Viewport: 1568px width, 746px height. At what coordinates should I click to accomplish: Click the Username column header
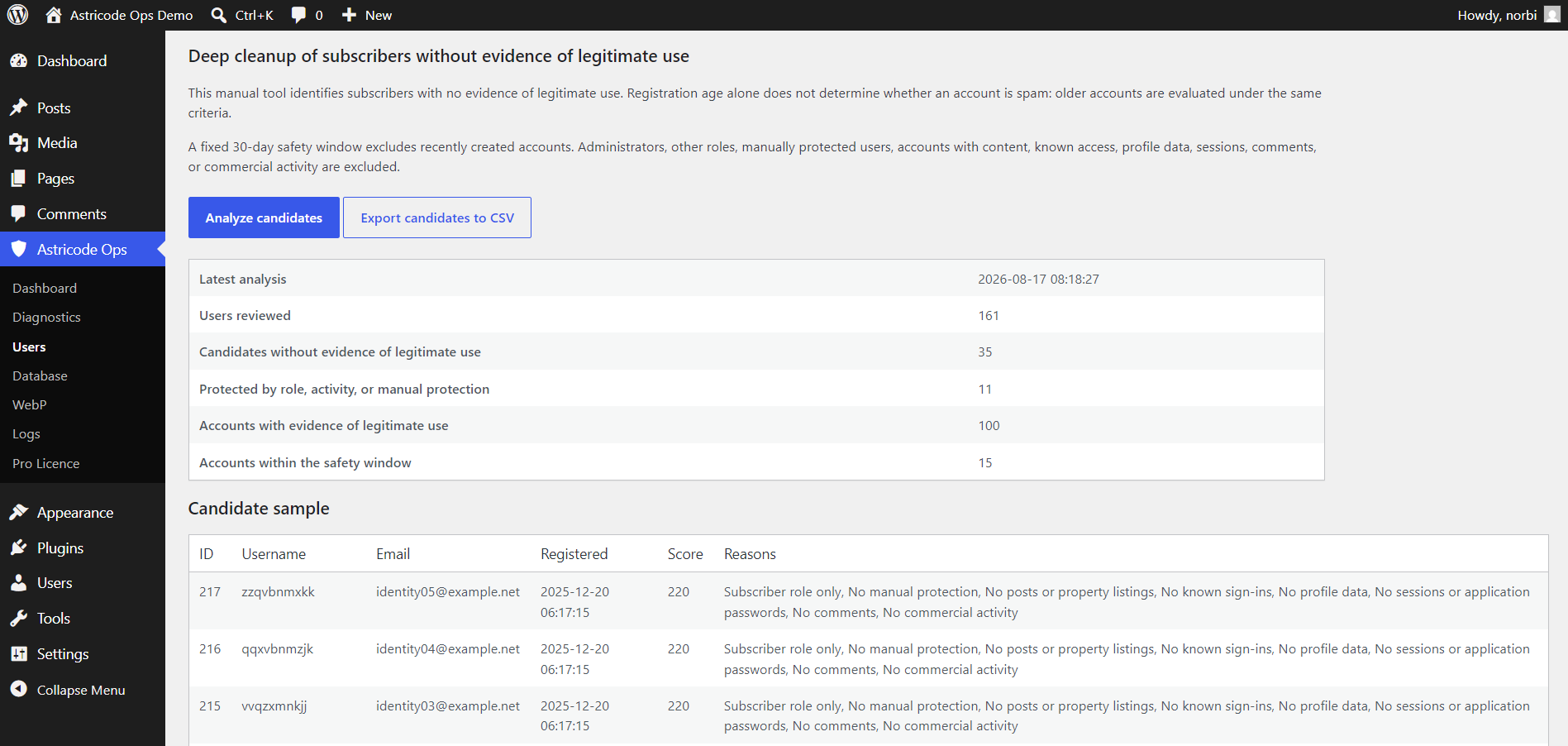point(274,554)
